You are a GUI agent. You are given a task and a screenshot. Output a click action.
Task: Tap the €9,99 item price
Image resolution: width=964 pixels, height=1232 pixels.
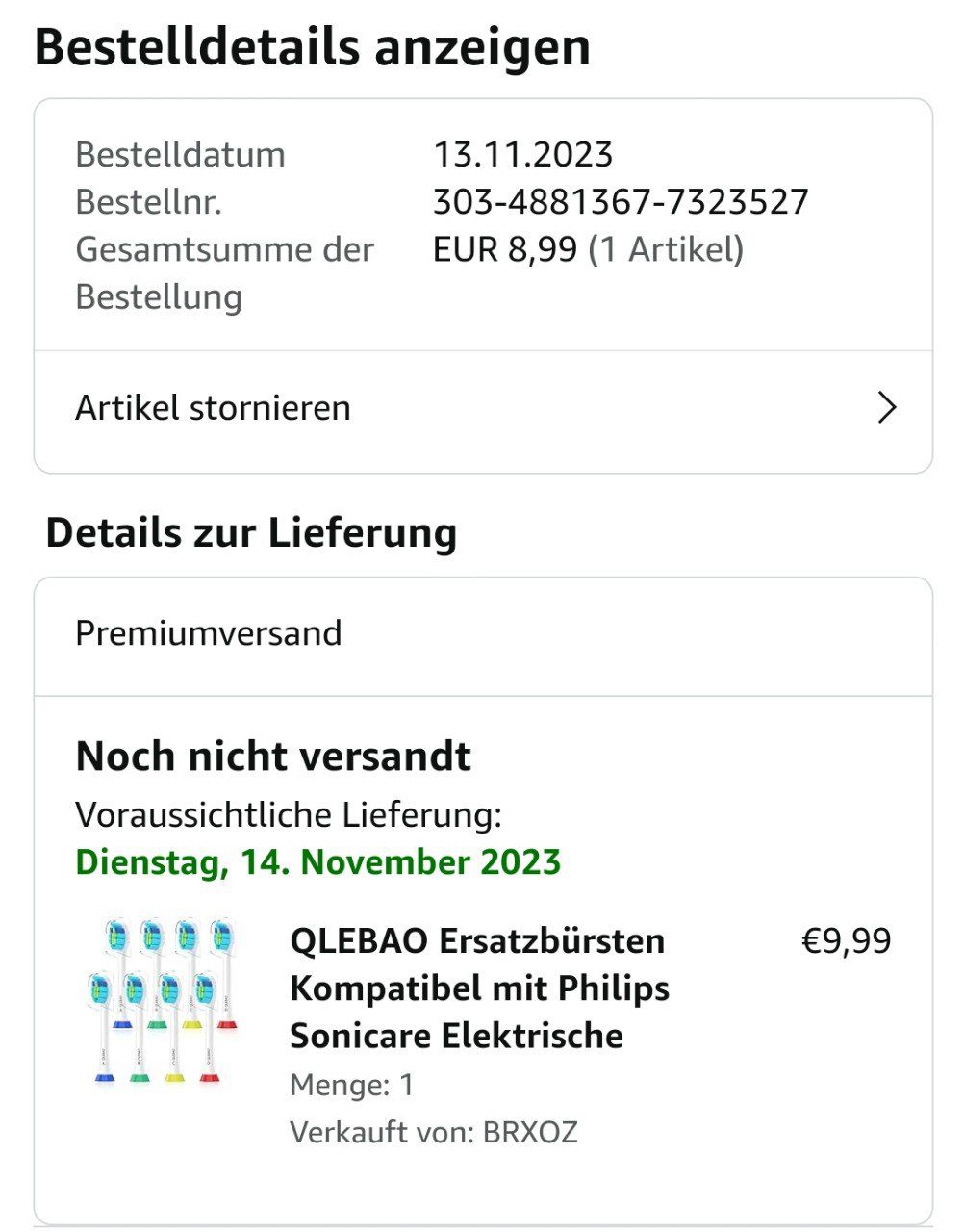tap(847, 940)
